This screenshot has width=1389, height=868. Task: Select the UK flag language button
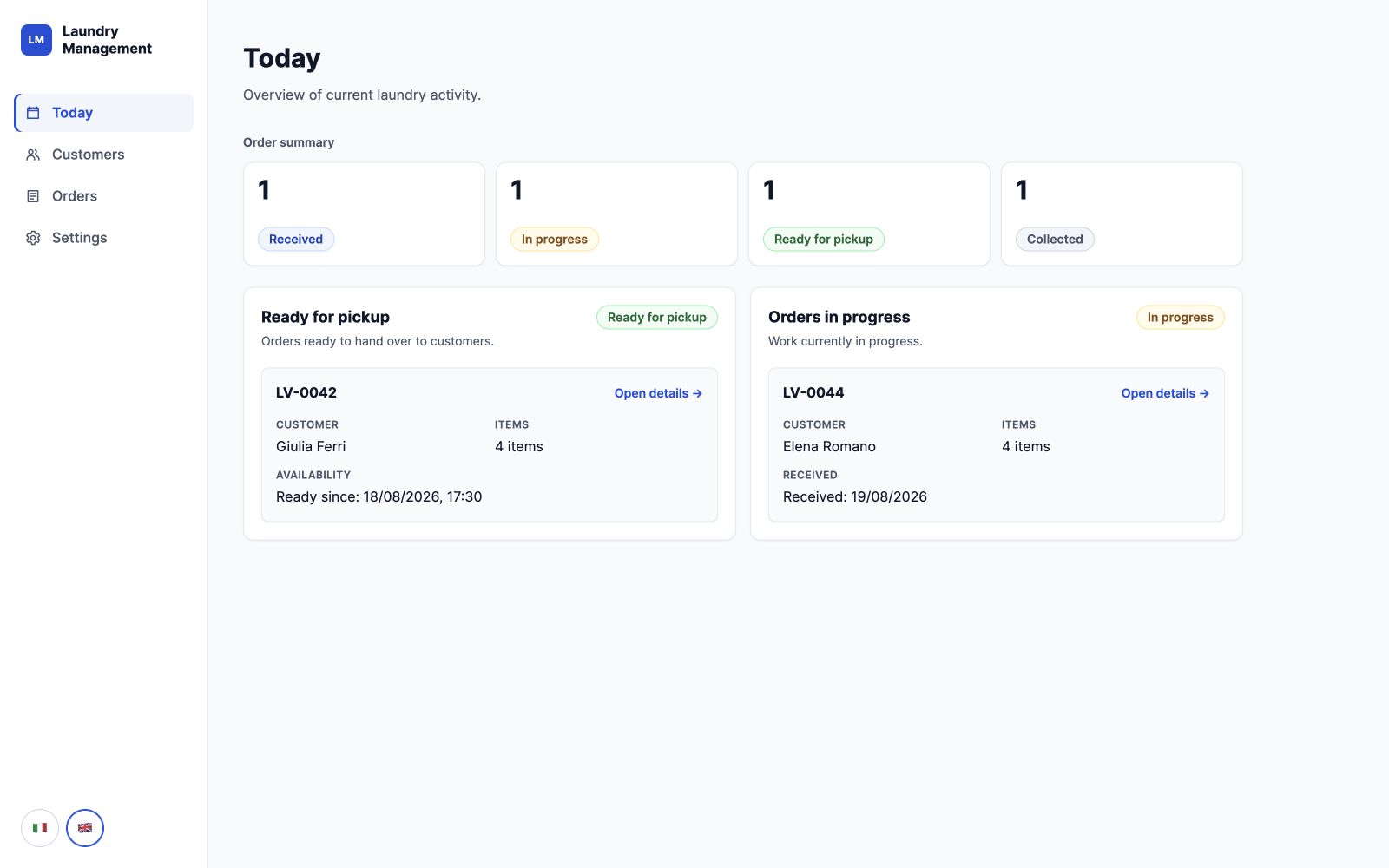pyautogui.click(x=85, y=828)
